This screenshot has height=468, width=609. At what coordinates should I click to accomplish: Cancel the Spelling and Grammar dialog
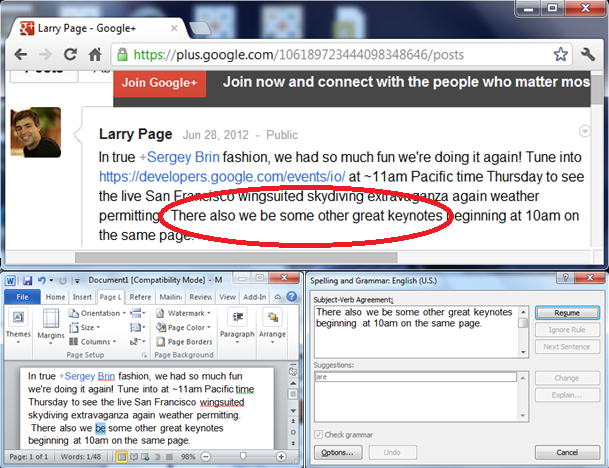click(x=567, y=452)
